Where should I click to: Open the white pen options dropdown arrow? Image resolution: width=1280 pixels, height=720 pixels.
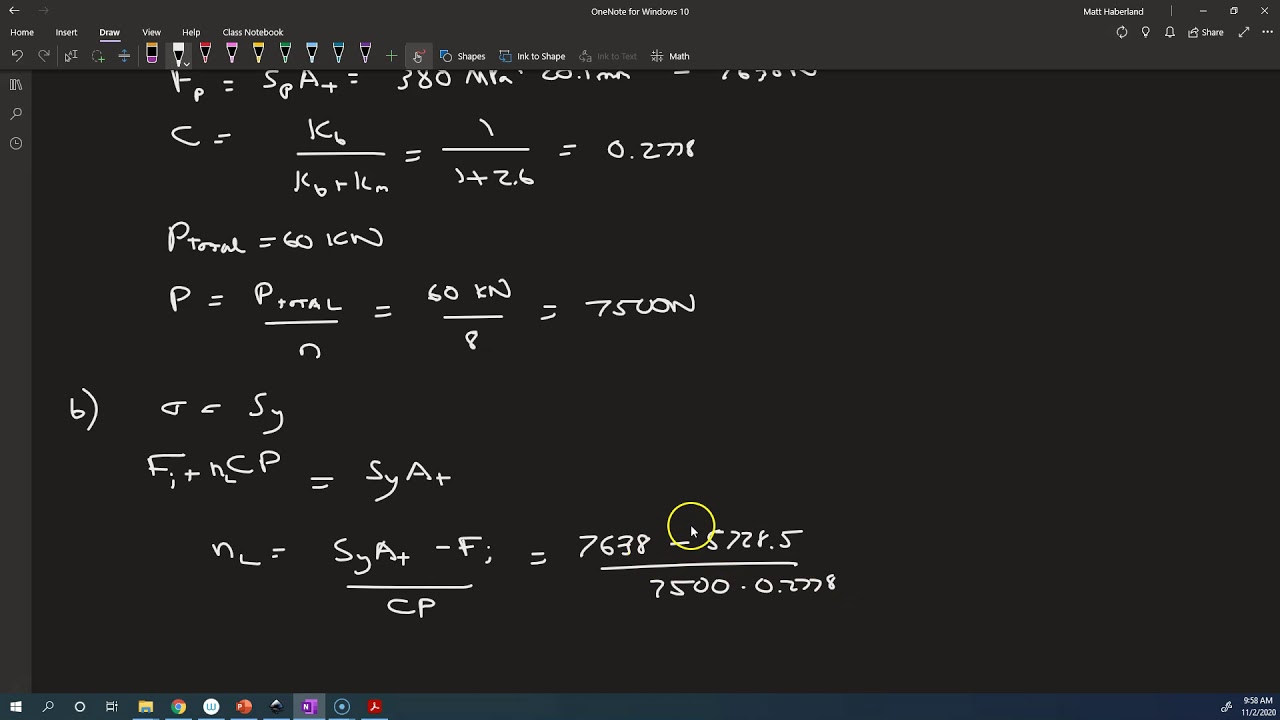[x=185, y=64]
